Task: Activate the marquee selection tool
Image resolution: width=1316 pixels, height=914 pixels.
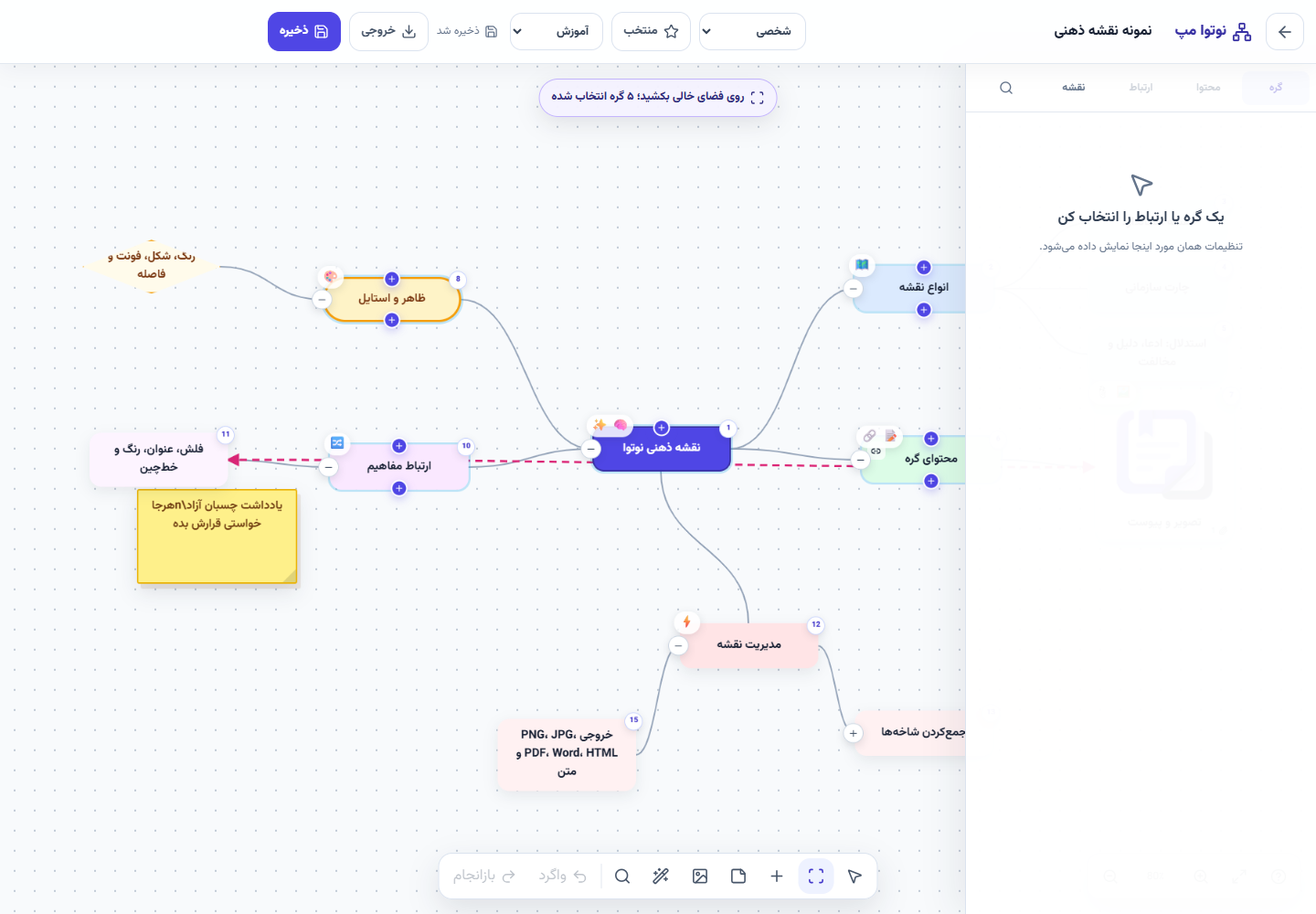Action: (x=816, y=877)
